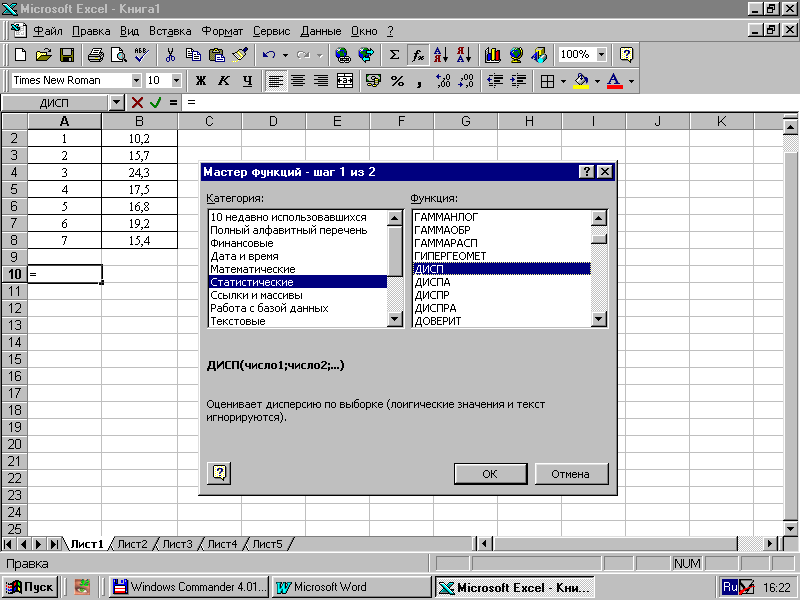This screenshot has width=800, height=600.
Task: Toggle underline formatting (Ч)
Action: [247, 81]
